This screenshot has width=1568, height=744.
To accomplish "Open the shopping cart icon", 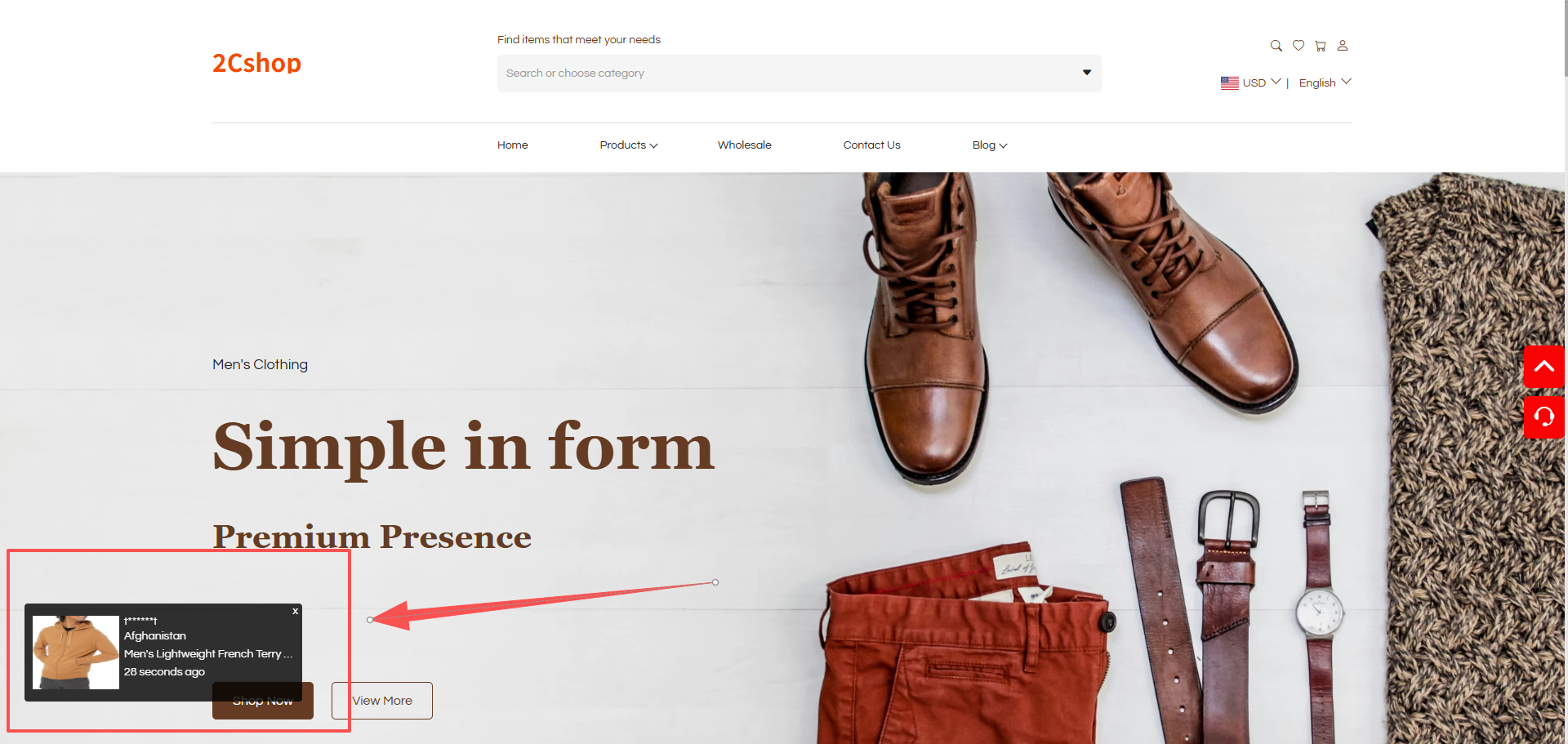I will click(x=1320, y=46).
